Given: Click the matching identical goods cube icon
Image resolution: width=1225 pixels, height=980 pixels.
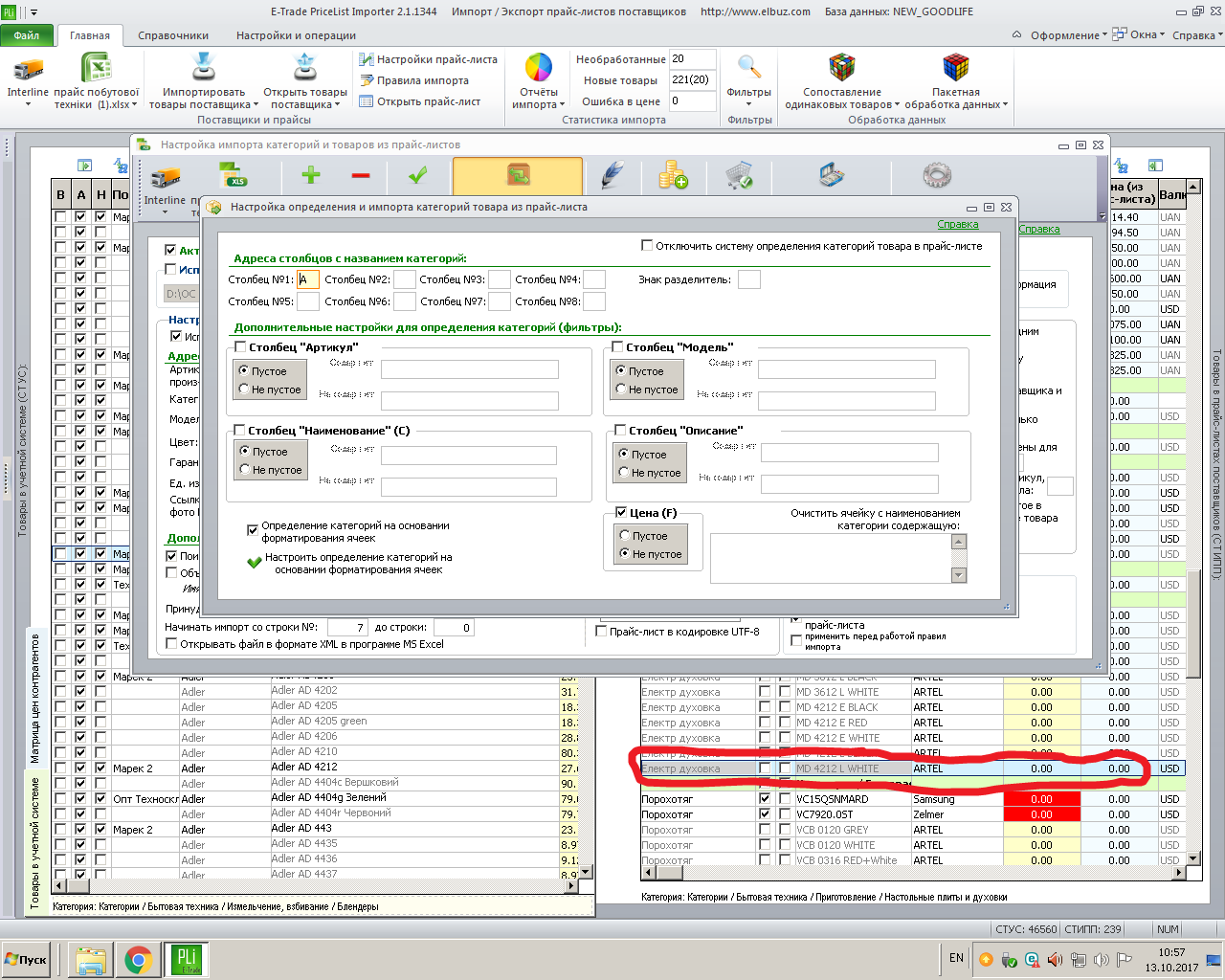Looking at the screenshot, I should tap(842, 68).
